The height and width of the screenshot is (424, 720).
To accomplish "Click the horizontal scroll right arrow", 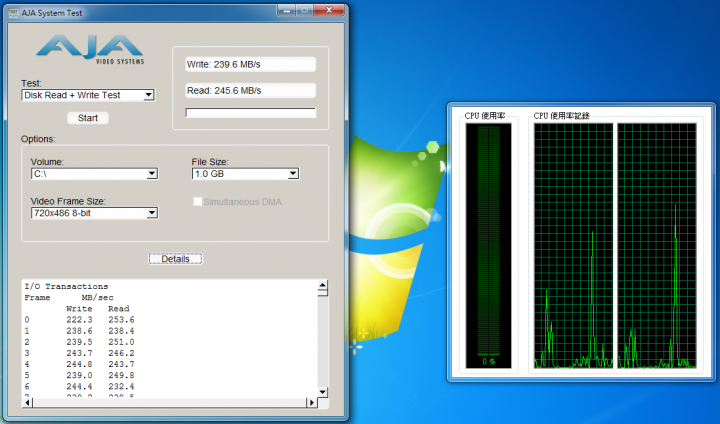I will [x=311, y=403].
